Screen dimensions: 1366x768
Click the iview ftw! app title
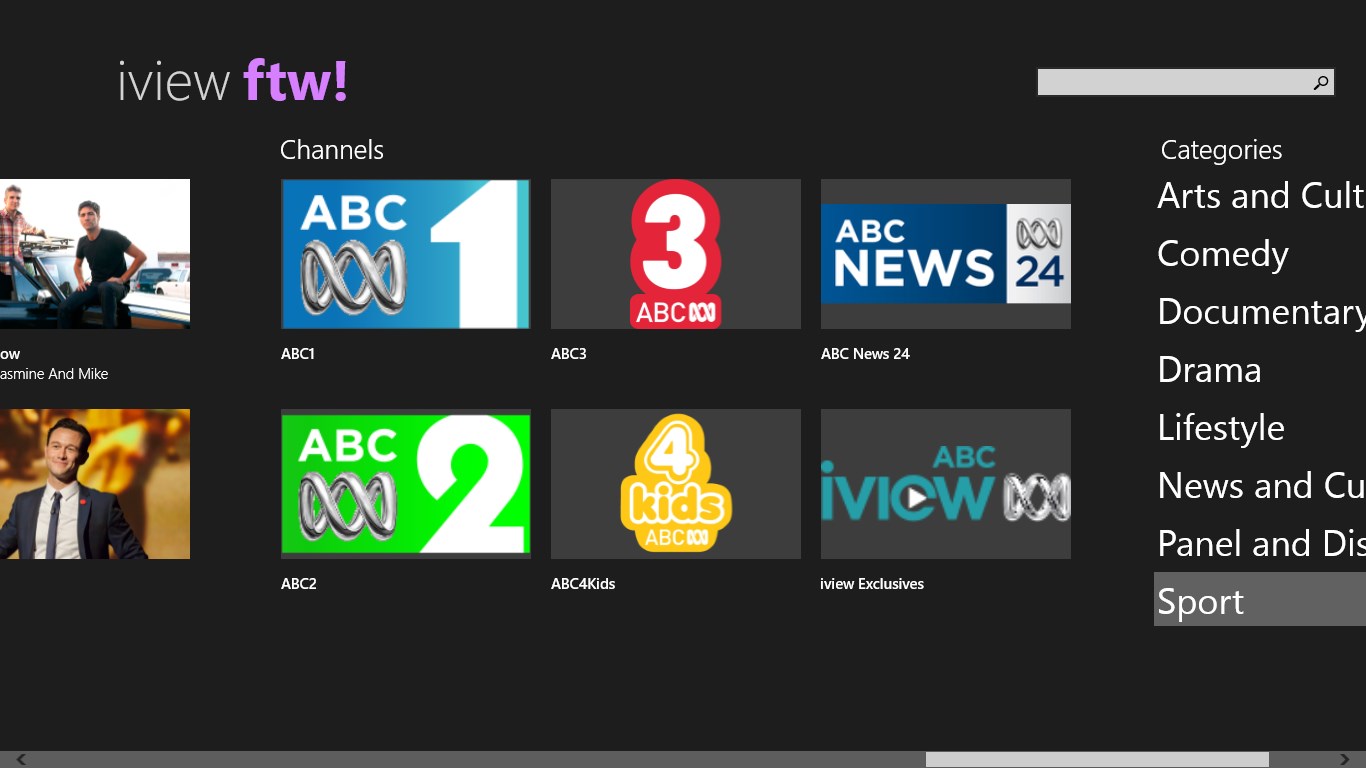[231, 82]
